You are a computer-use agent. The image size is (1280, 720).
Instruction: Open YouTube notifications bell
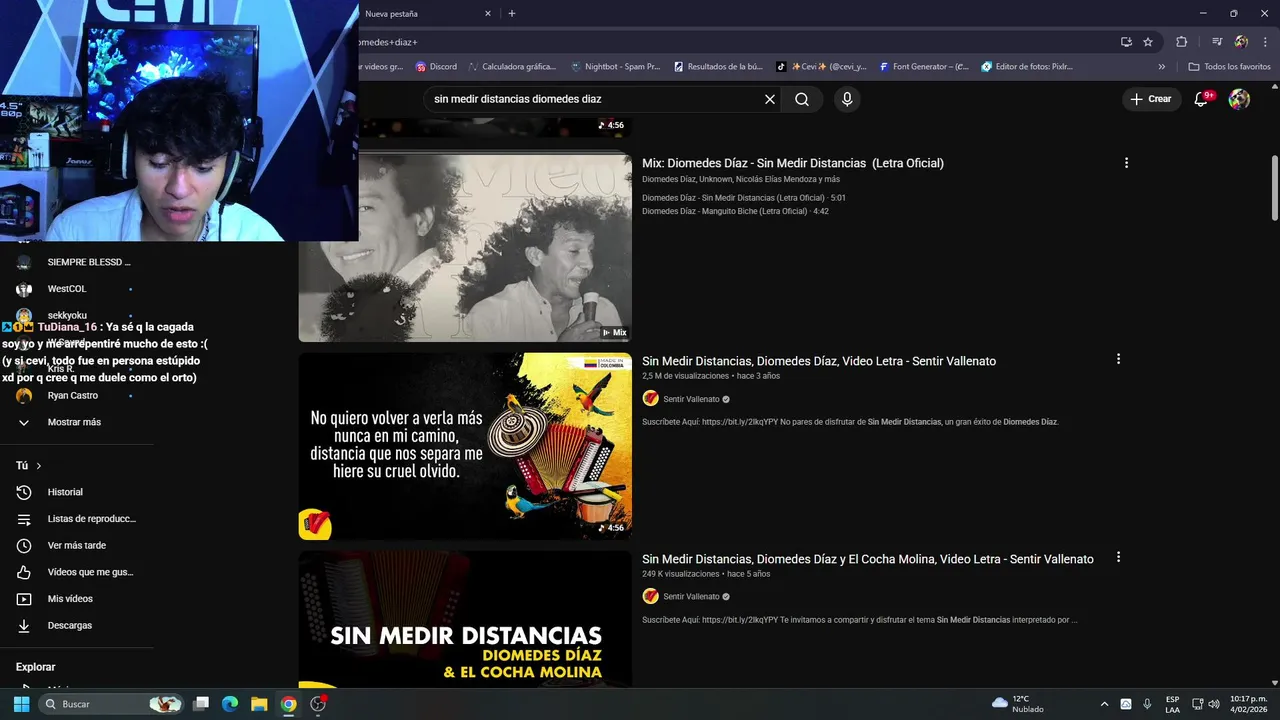coord(1202,99)
